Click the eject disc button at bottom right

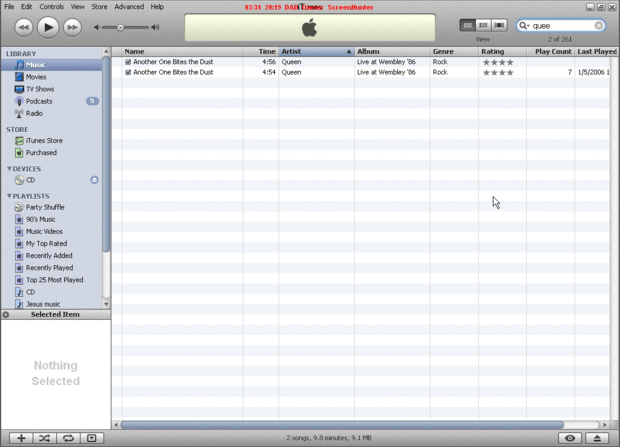(x=597, y=438)
